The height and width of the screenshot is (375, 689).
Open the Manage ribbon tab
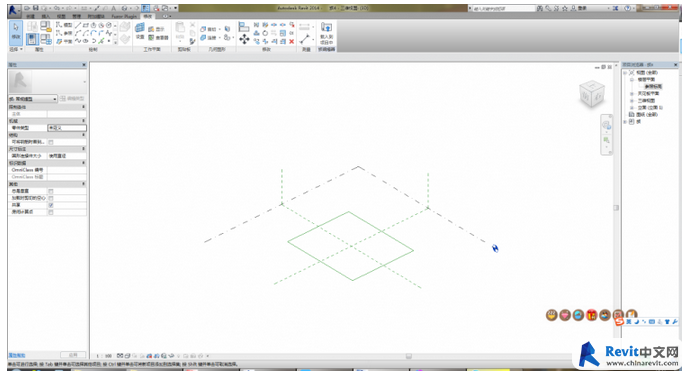point(76,16)
